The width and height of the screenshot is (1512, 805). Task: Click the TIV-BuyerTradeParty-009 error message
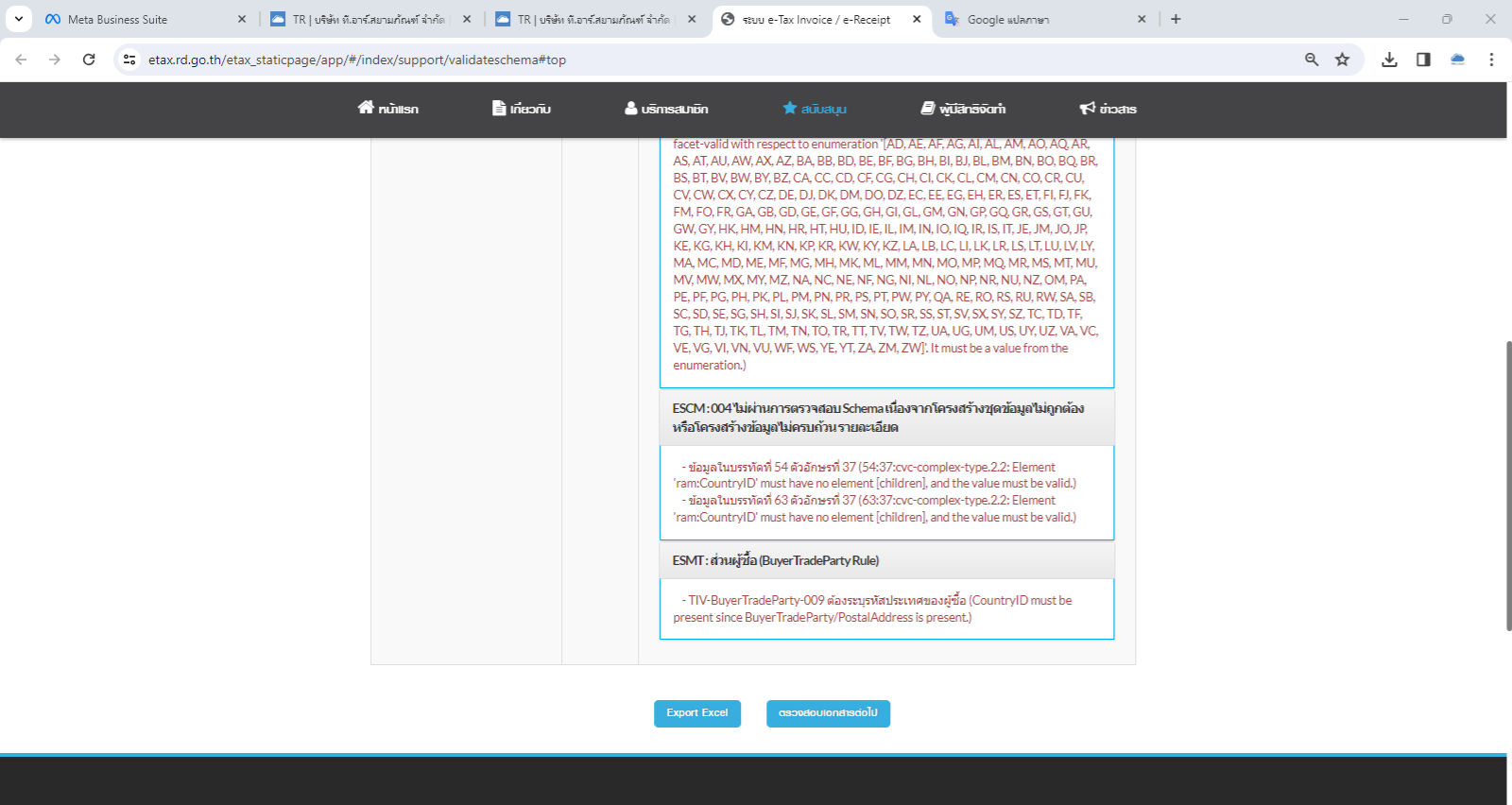tap(873, 608)
